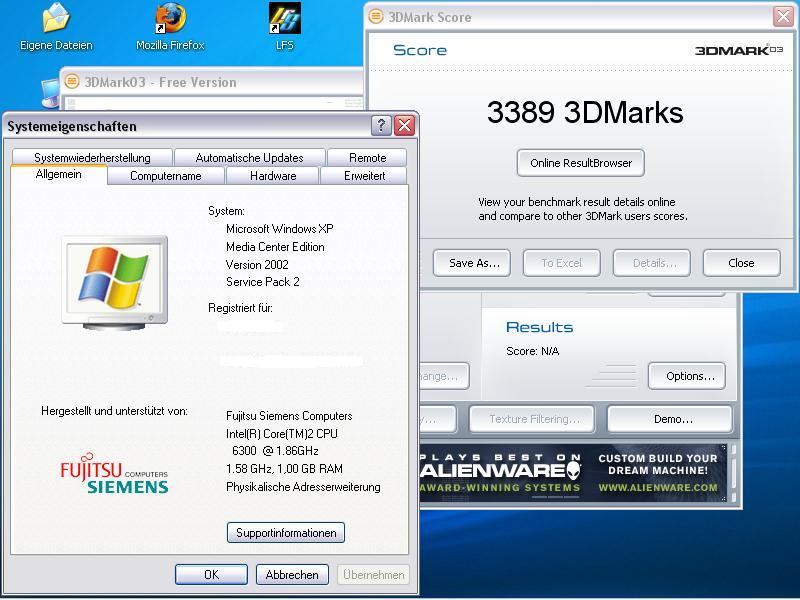Open the Automatische Updates tab
The width and height of the screenshot is (800, 600).
pyautogui.click(x=249, y=157)
